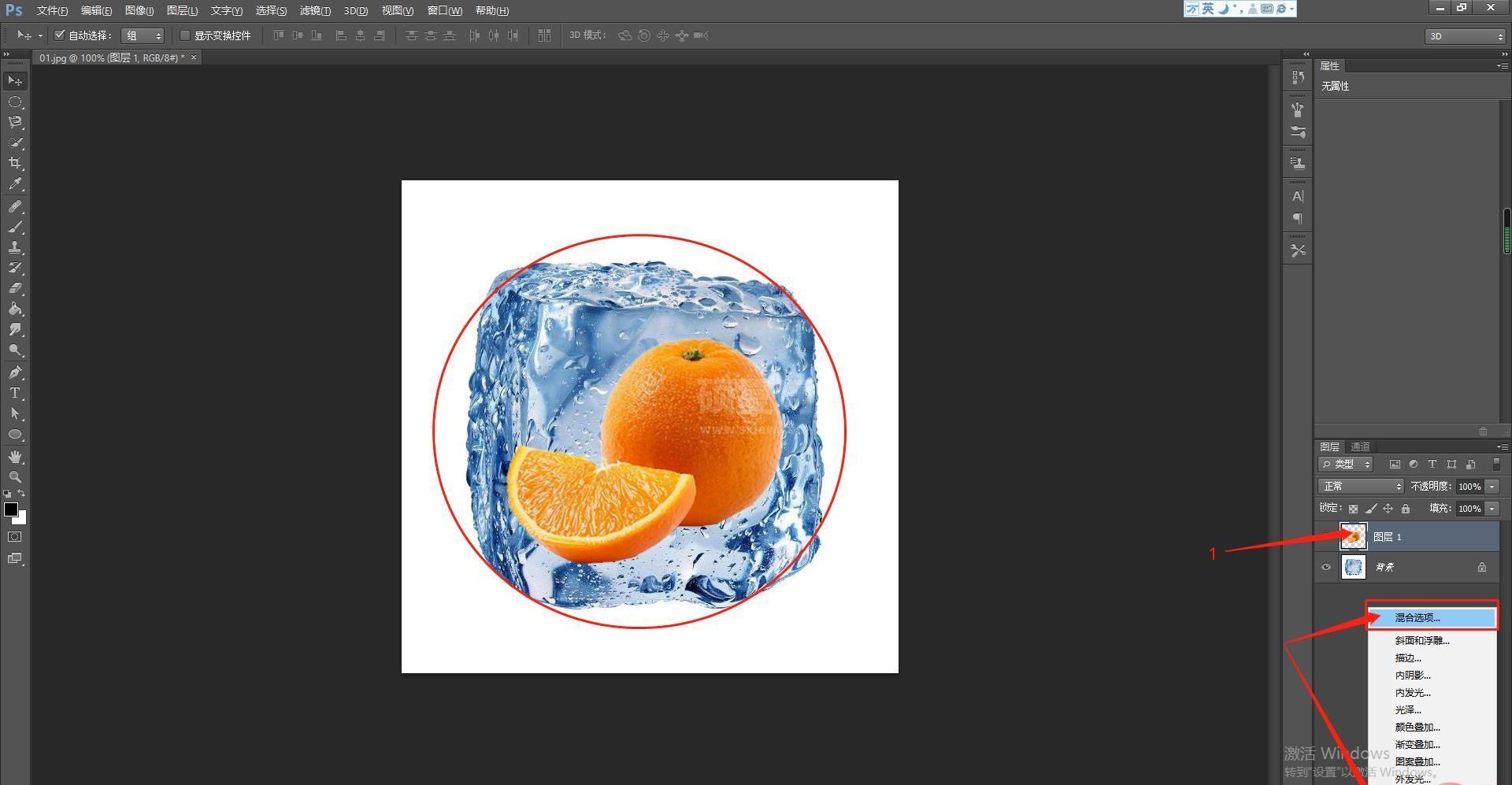Open the 3D workspace dropdown
Viewport: 1512px width, 785px height.
click(1465, 36)
